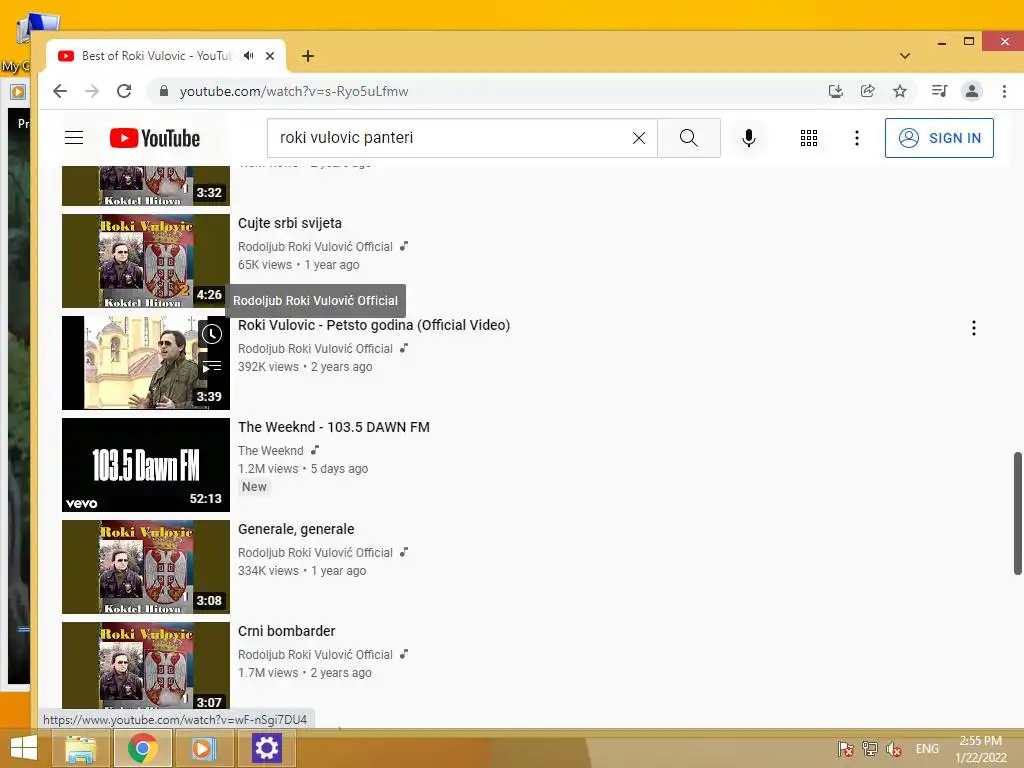Open settings gear taskbar app
This screenshot has width=1024, height=768.
[266, 748]
